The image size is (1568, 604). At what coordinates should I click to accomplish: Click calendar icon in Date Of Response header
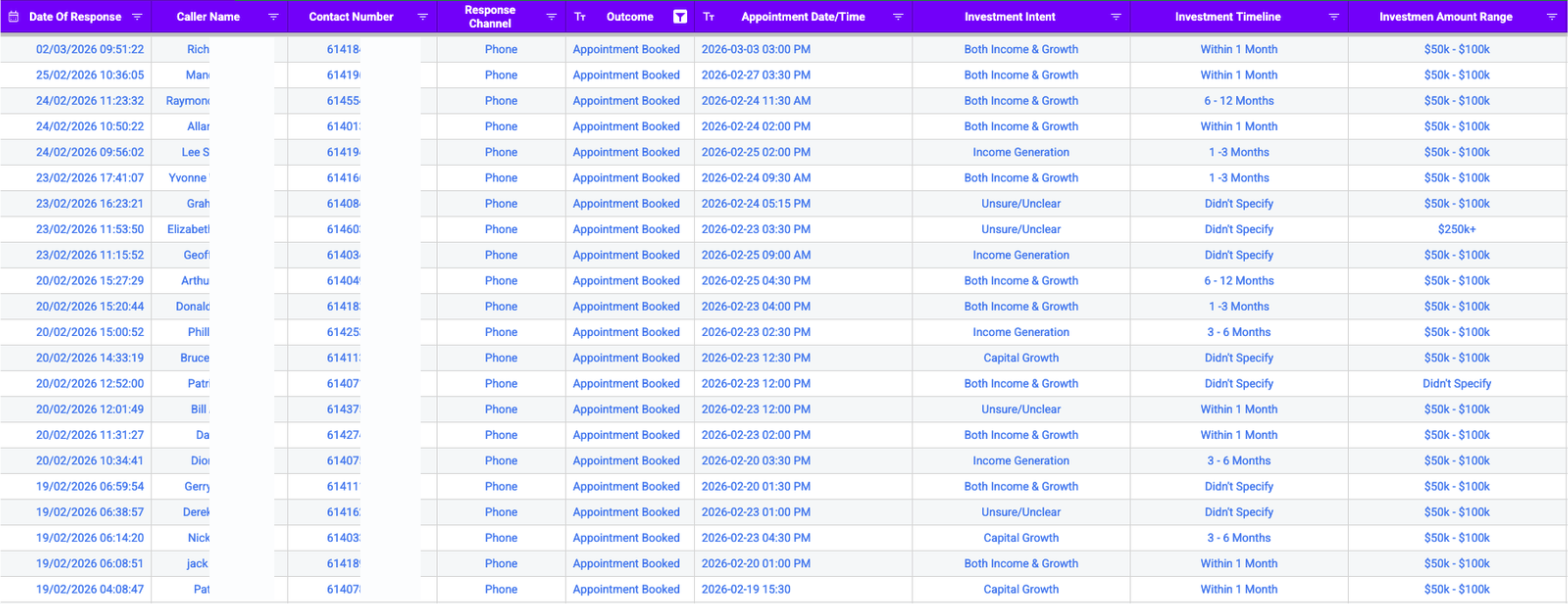[x=14, y=17]
